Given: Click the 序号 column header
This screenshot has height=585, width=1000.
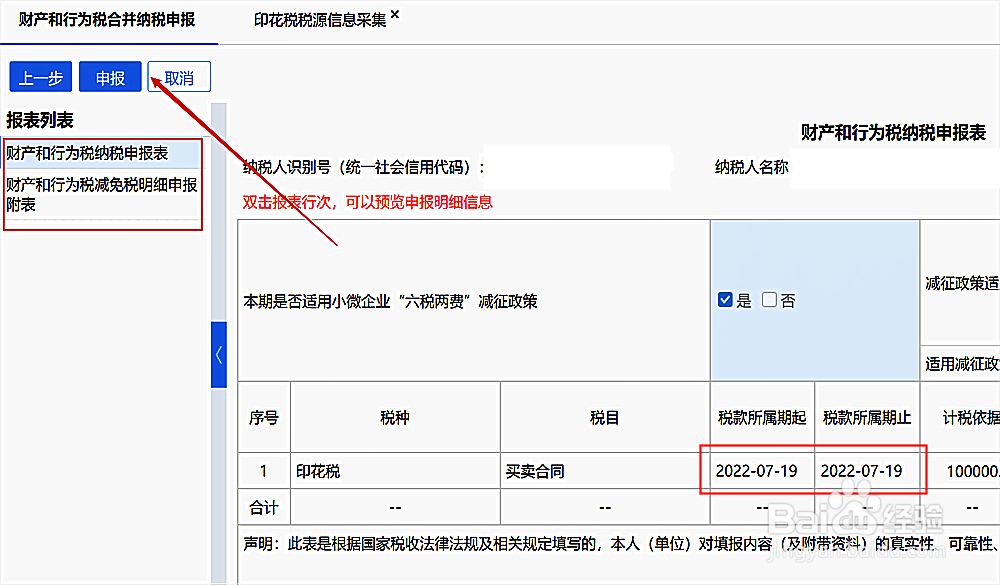Looking at the screenshot, I should (x=264, y=418).
